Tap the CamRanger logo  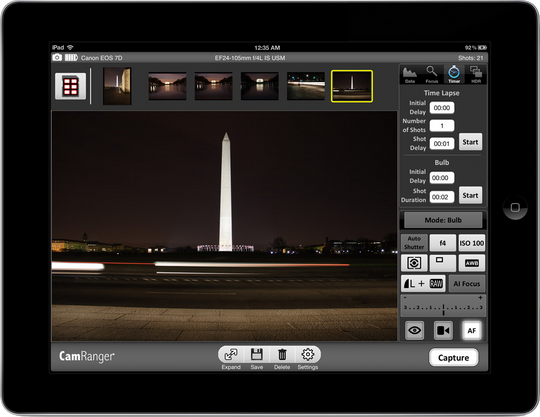pyautogui.click(x=87, y=357)
